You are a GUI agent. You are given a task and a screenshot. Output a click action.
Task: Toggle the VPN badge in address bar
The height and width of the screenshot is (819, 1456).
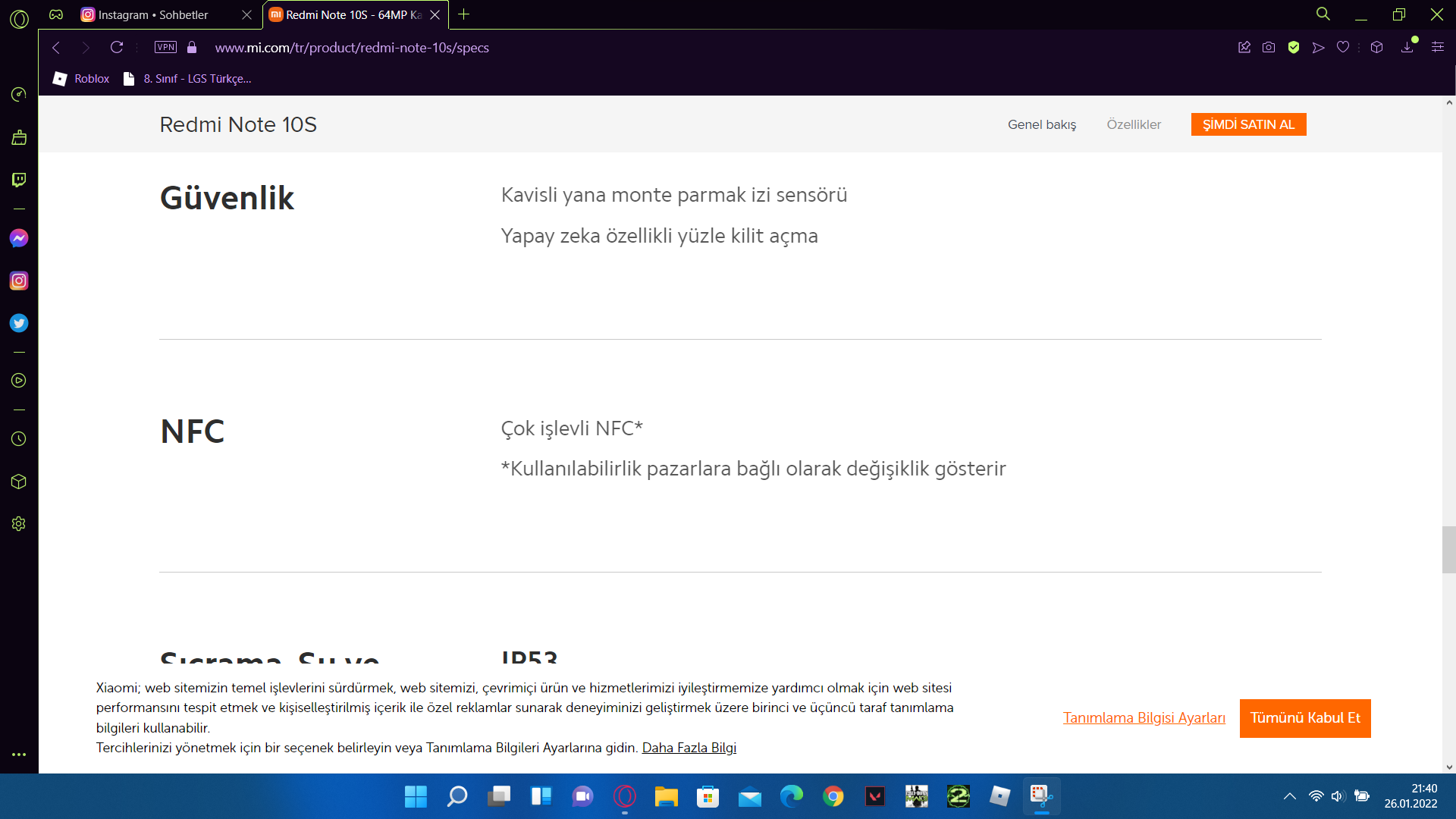[165, 47]
